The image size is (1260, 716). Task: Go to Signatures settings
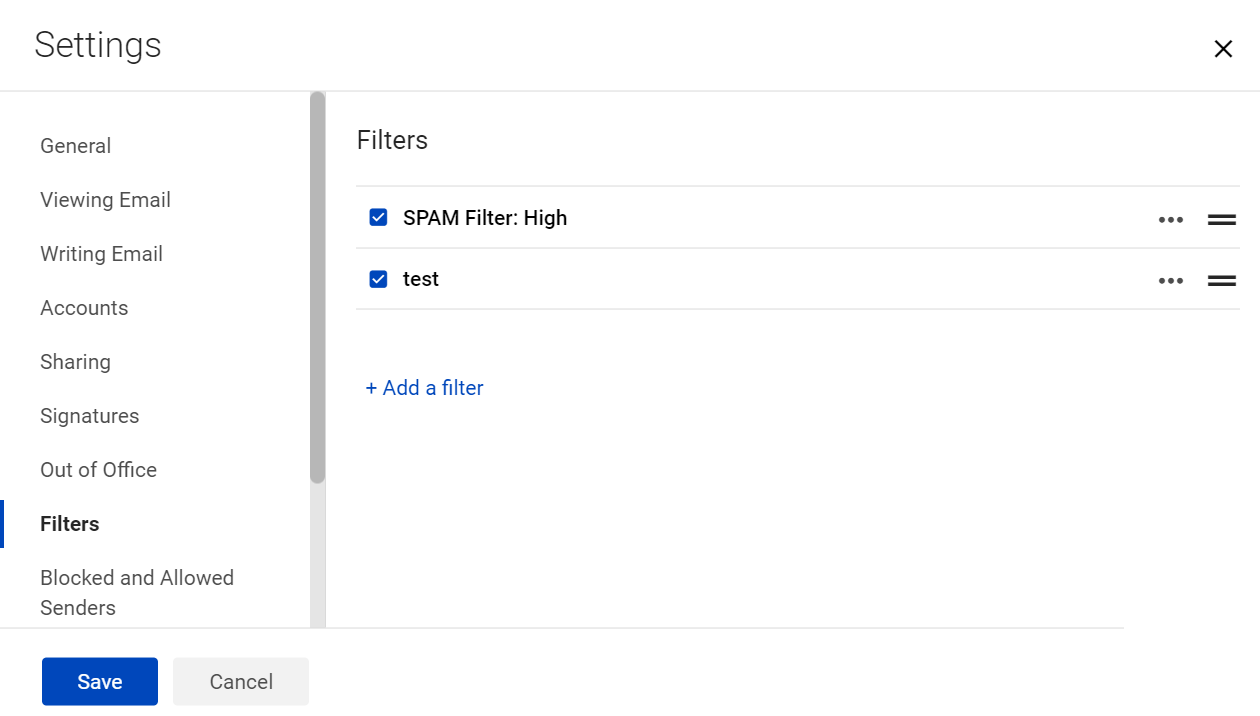tap(89, 415)
